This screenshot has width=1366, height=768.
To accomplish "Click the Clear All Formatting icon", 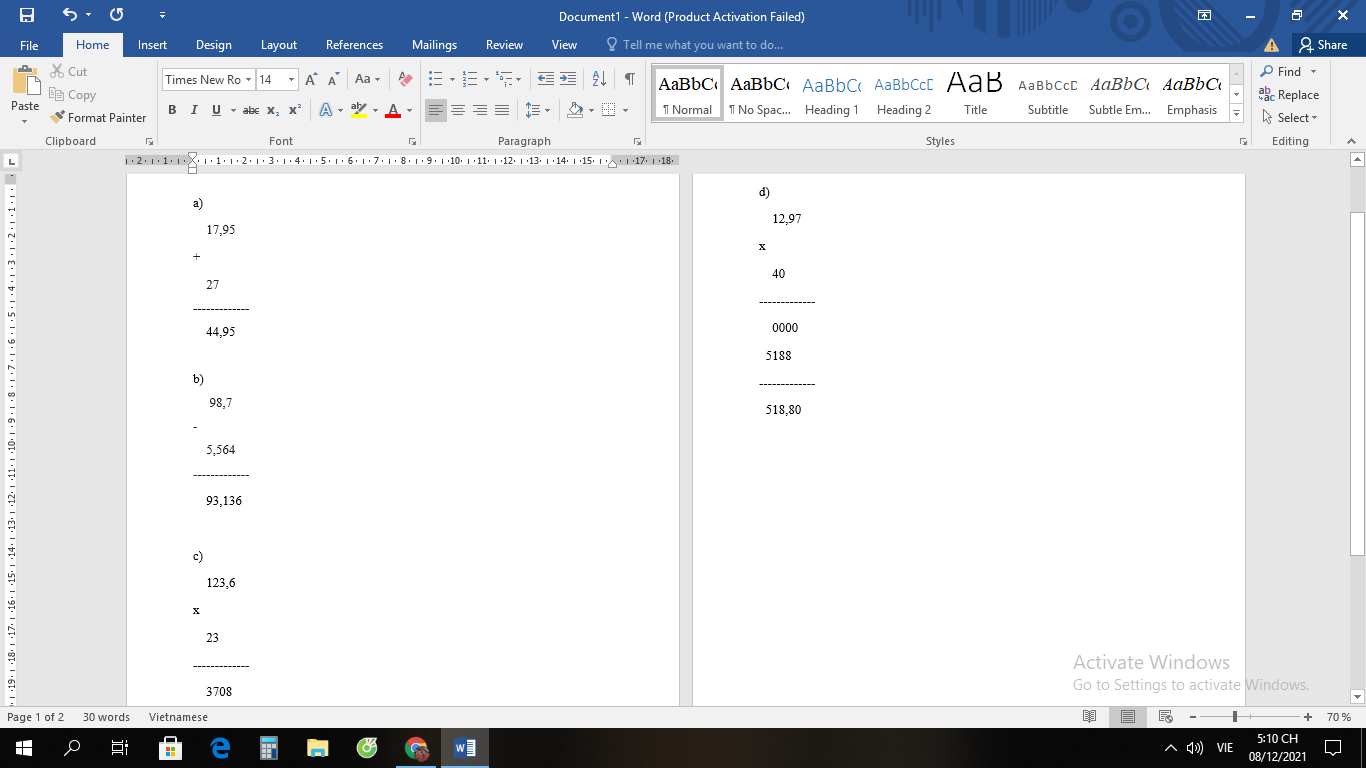I will point(405,79).
